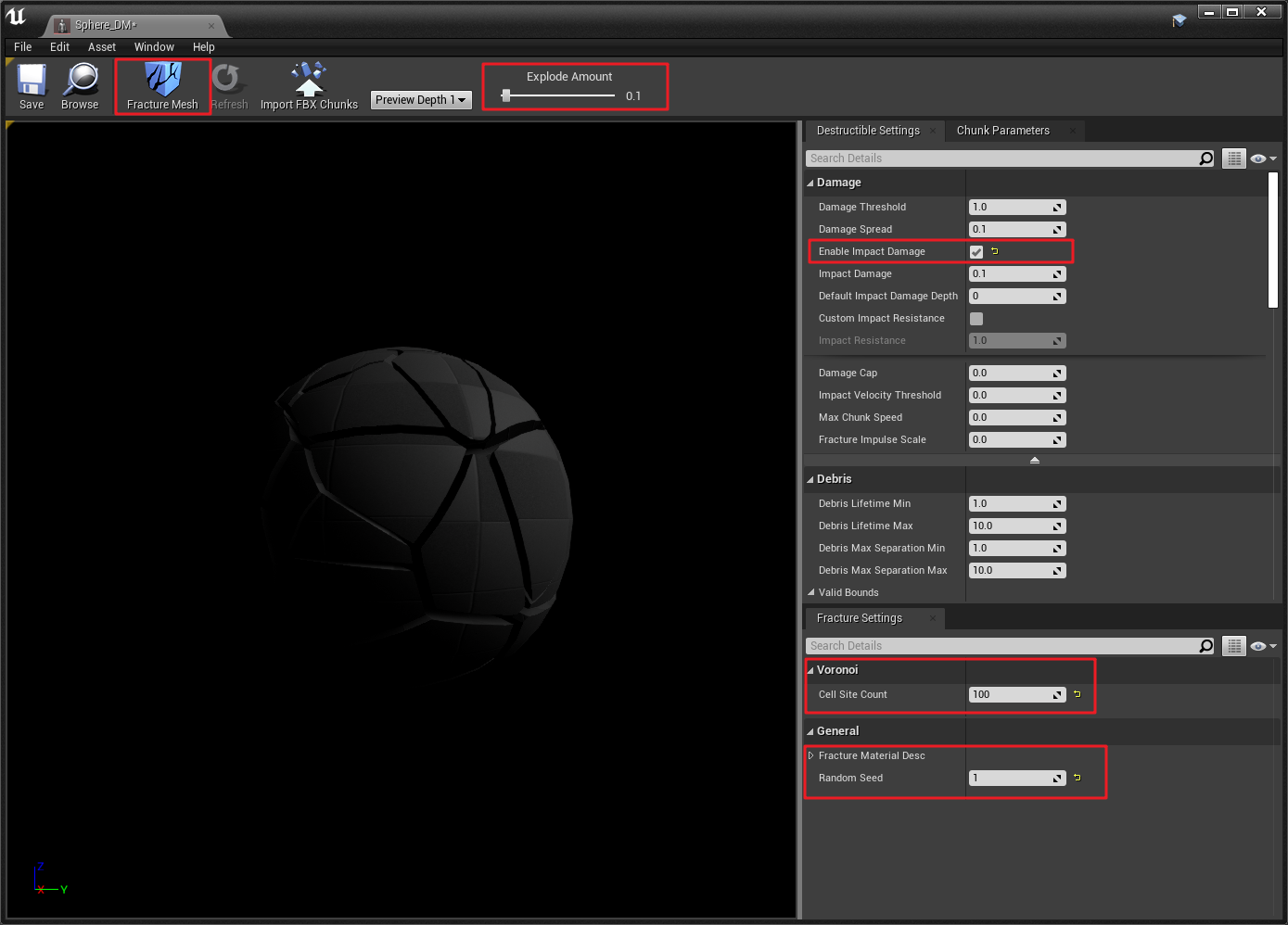The height and width of the screenshot is (925, 1288).
Task: Reset Random Seed to default arrow
Action: [x=1077, y=778]
